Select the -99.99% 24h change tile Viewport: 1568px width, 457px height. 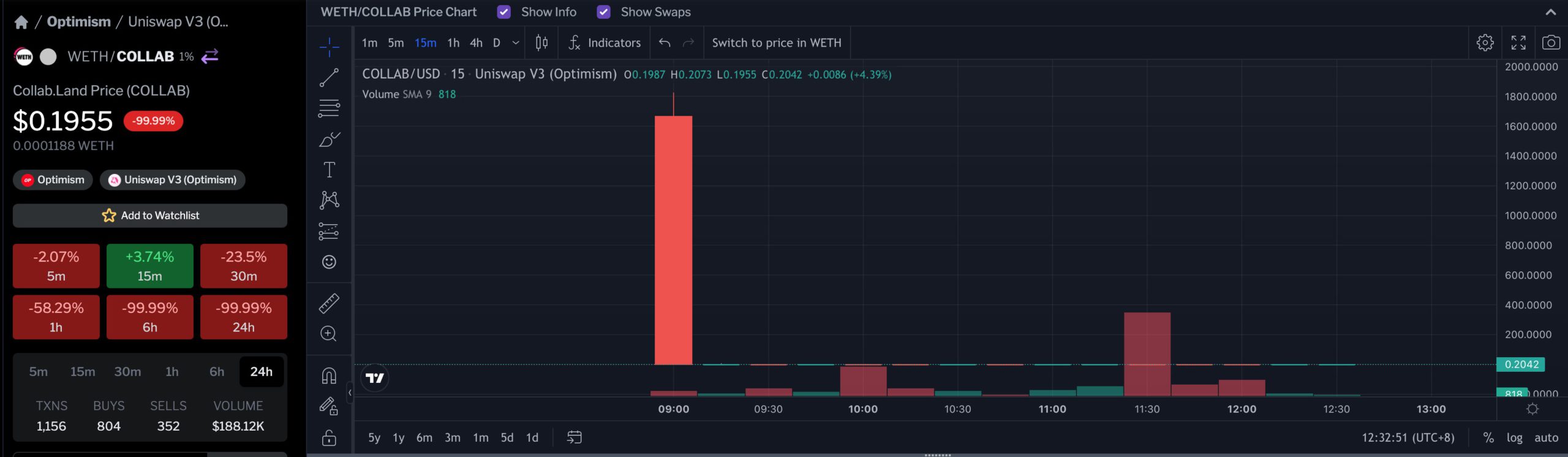click(x=244, y=317)
